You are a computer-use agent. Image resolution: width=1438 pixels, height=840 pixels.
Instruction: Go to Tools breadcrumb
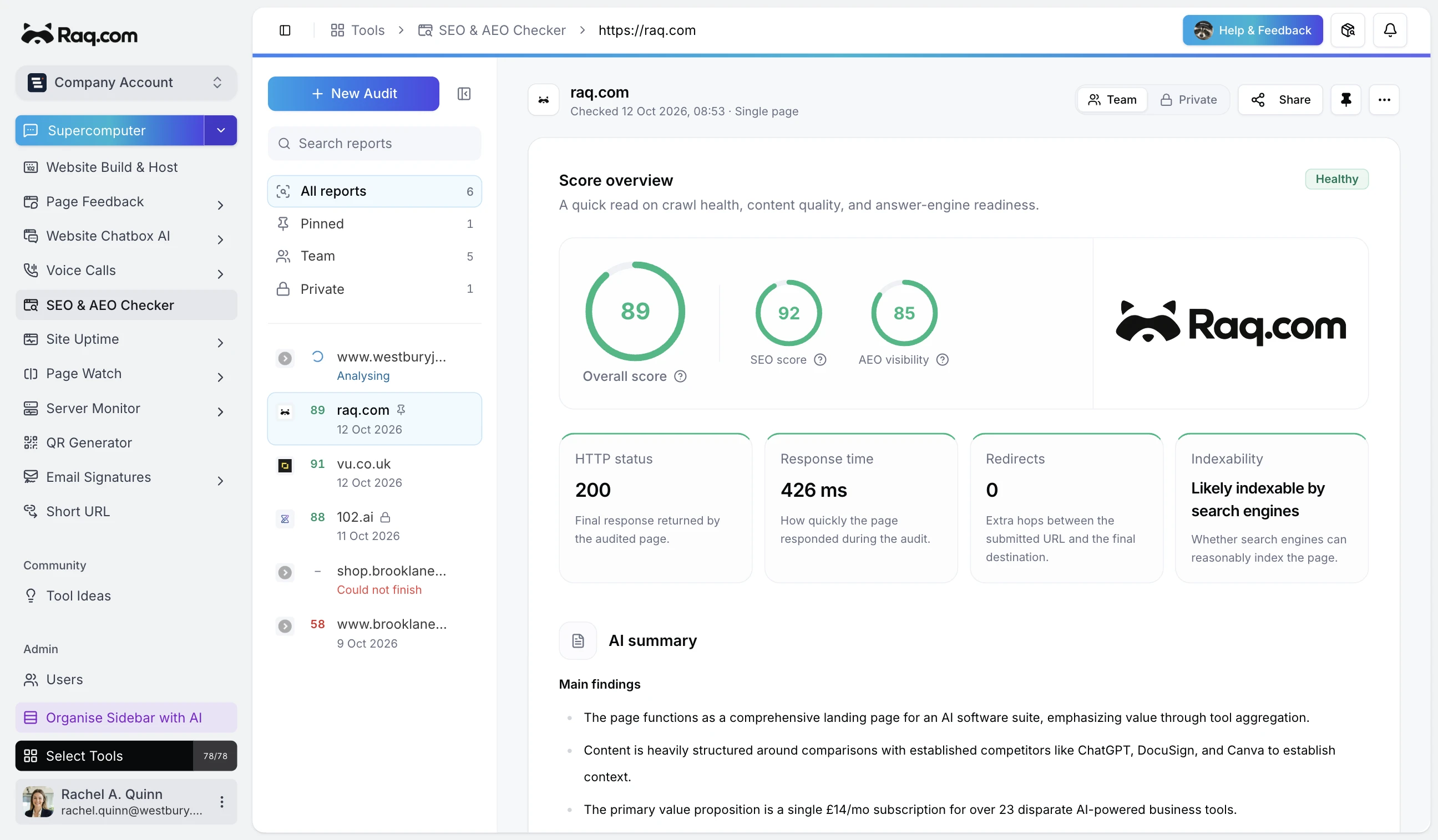pyautogui.click(x=357, y=30)
